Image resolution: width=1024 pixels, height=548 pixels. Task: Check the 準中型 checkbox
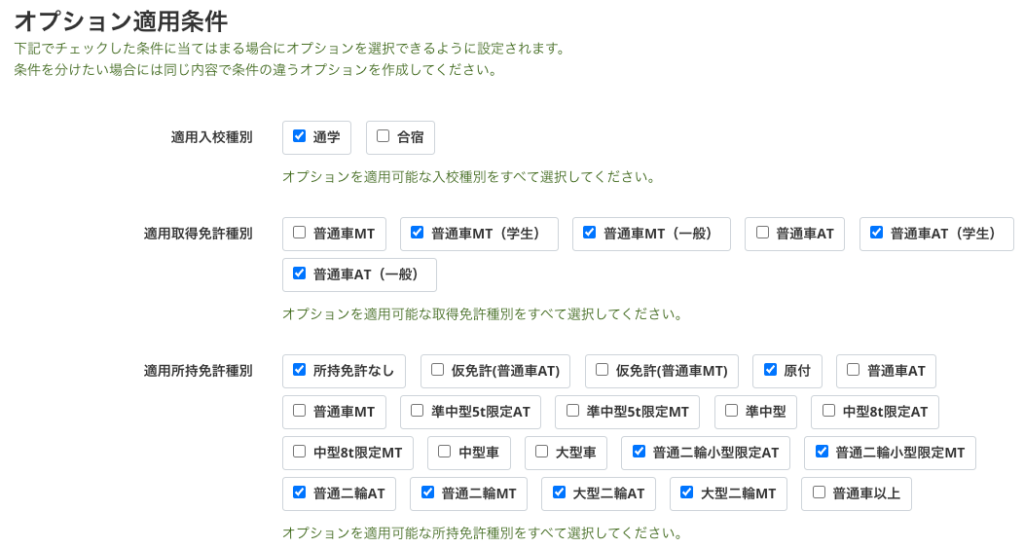point(731,410)
